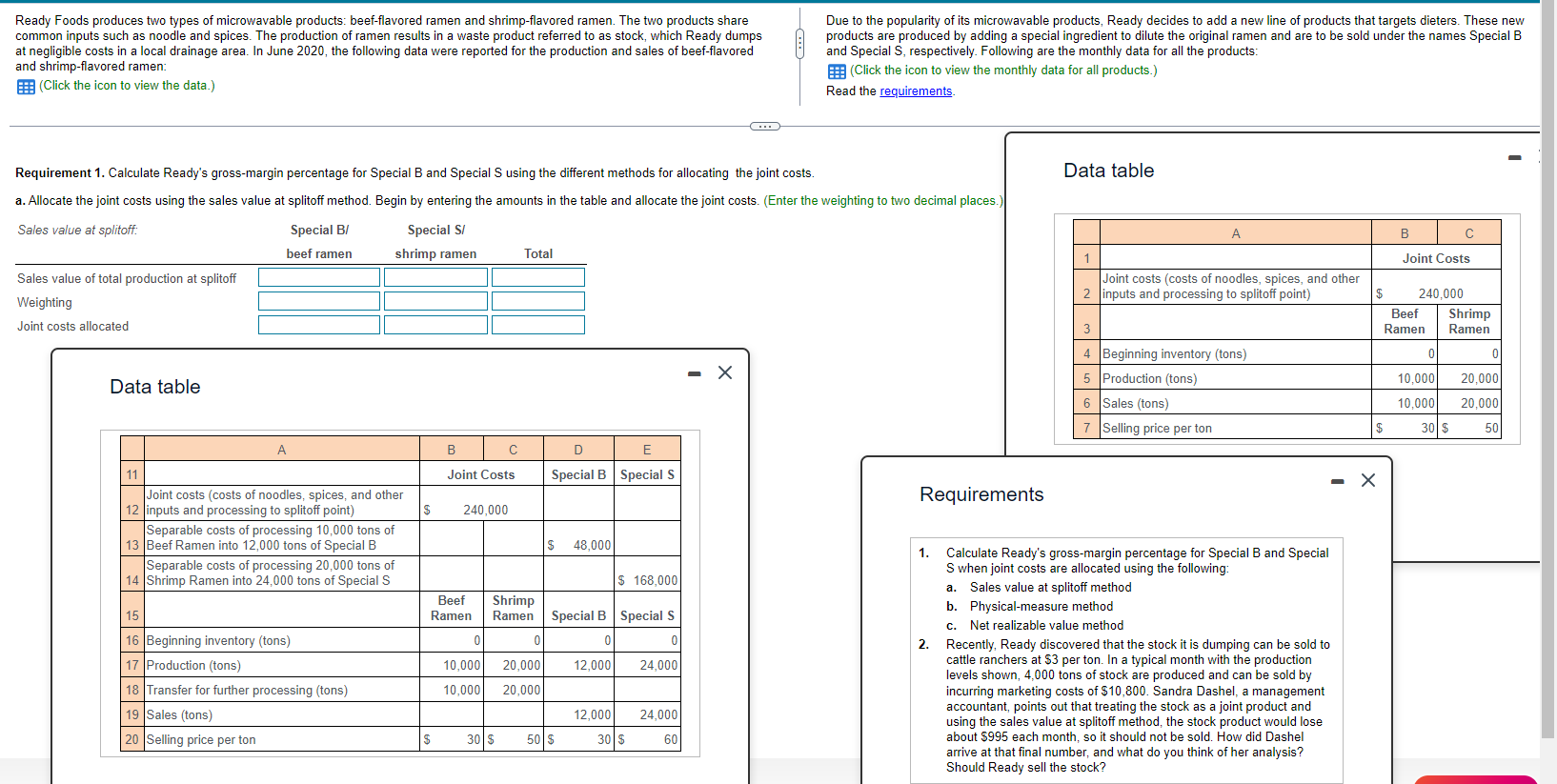Click the 'Transfer for further processing (tons)' row label
This screenshot has width=1557, height=784.
coord(247,691)
